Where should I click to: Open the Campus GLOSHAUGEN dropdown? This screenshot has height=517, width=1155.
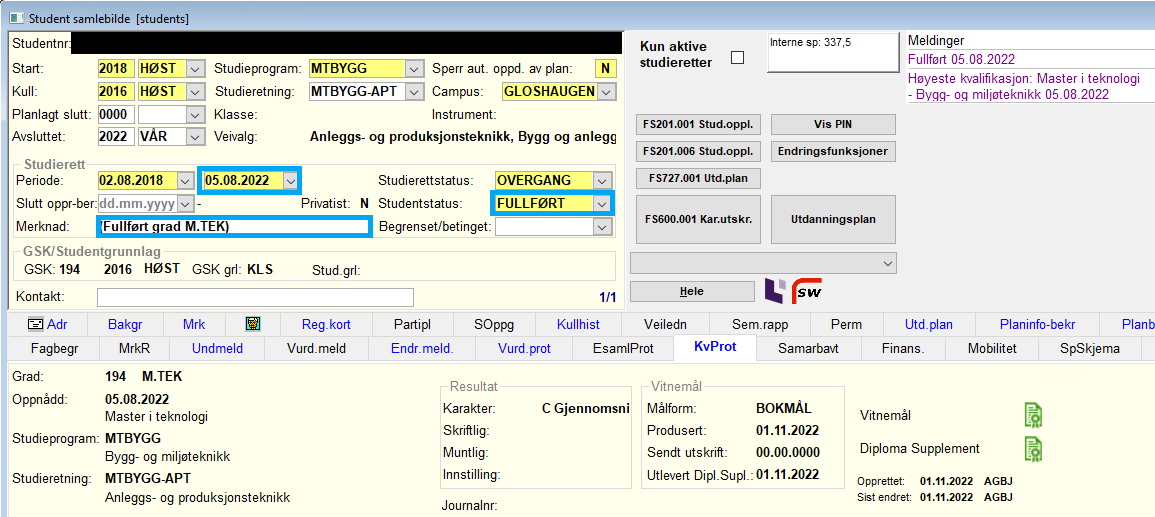coord(607,92)
